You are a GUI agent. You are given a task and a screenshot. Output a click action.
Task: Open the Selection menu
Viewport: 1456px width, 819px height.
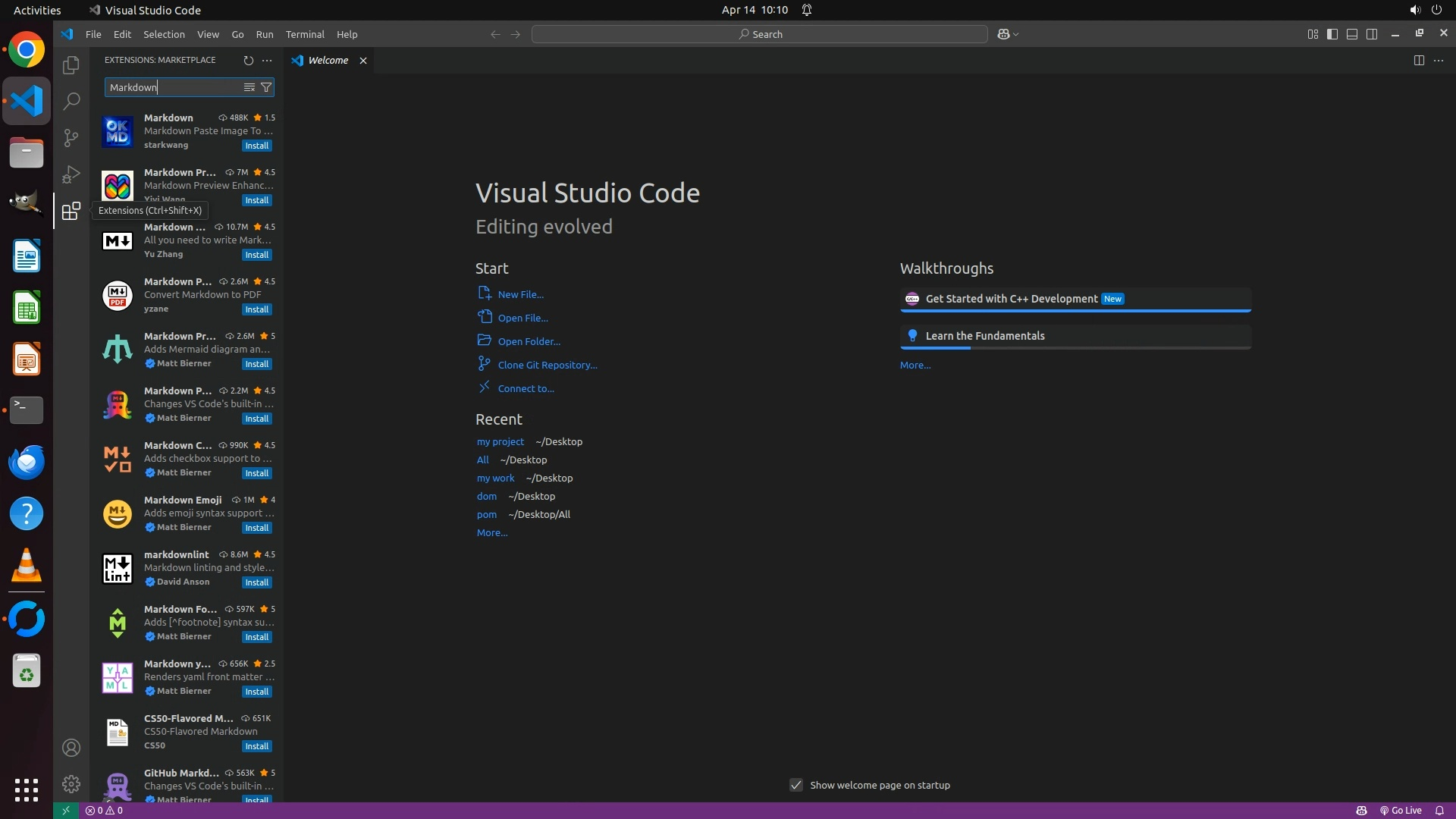(164, 34)
